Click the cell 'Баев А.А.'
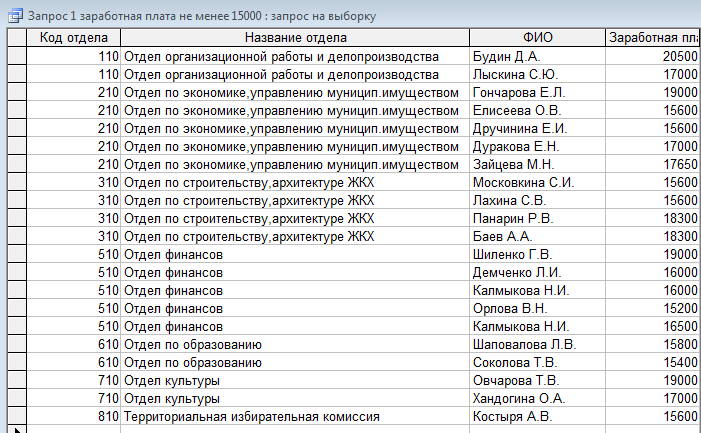The height and width of the screenshot is (433, 701). pyautogui.click(x=537, y=236)
